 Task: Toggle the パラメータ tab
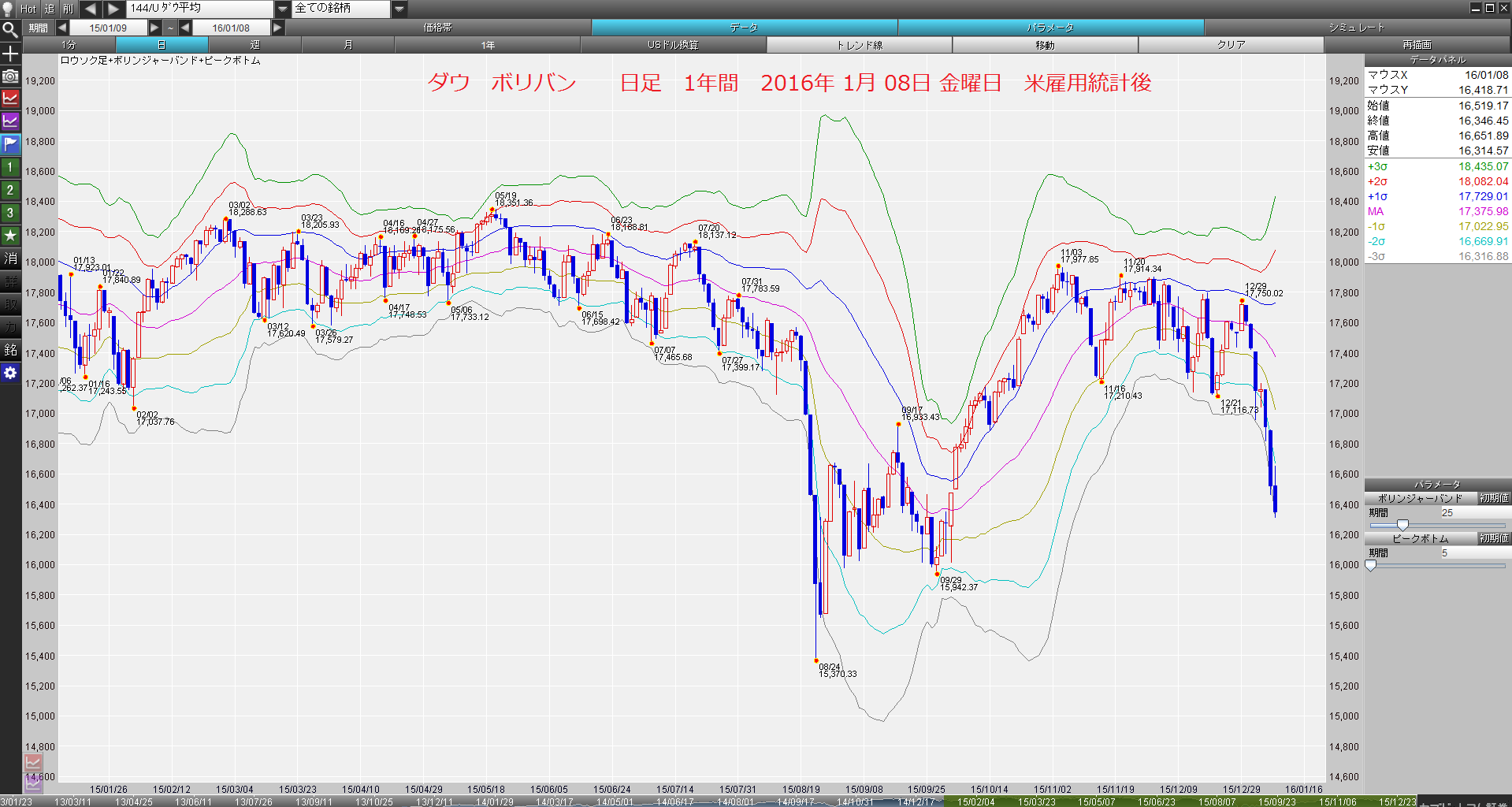tap(1050, 28)
